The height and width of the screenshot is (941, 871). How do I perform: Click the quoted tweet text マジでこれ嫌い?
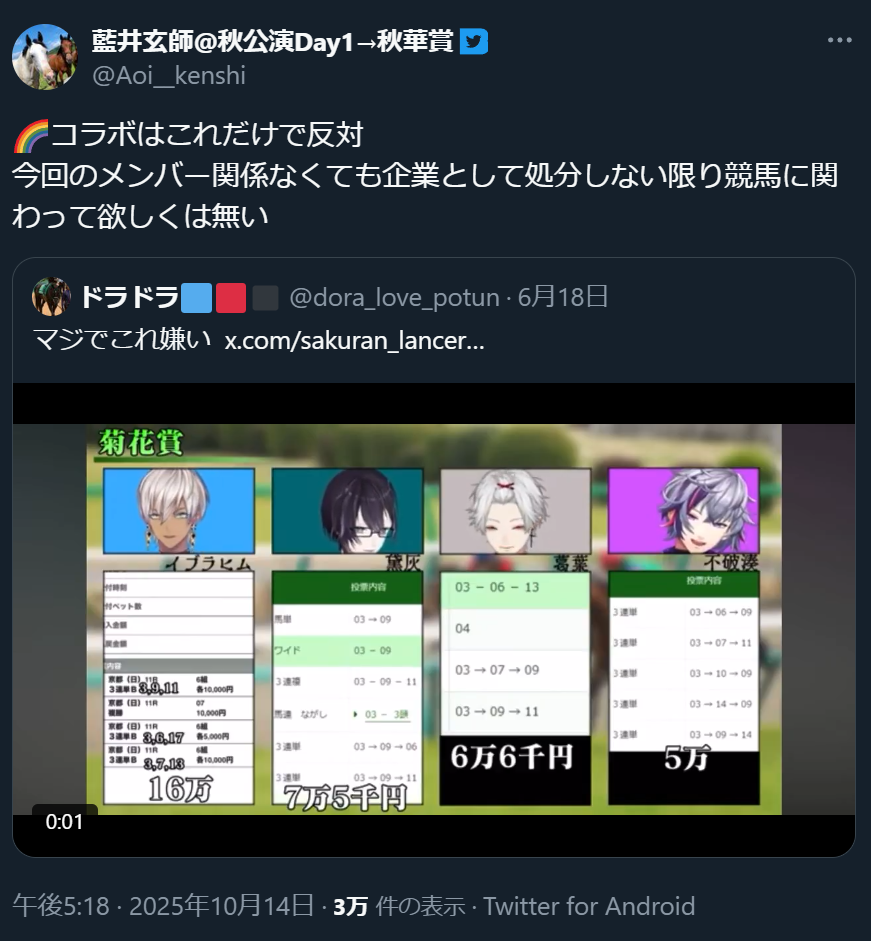click(x=122, y=340)
